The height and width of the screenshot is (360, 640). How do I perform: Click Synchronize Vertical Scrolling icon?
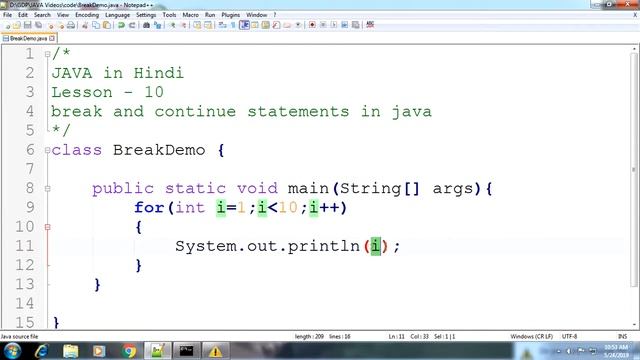197,25
